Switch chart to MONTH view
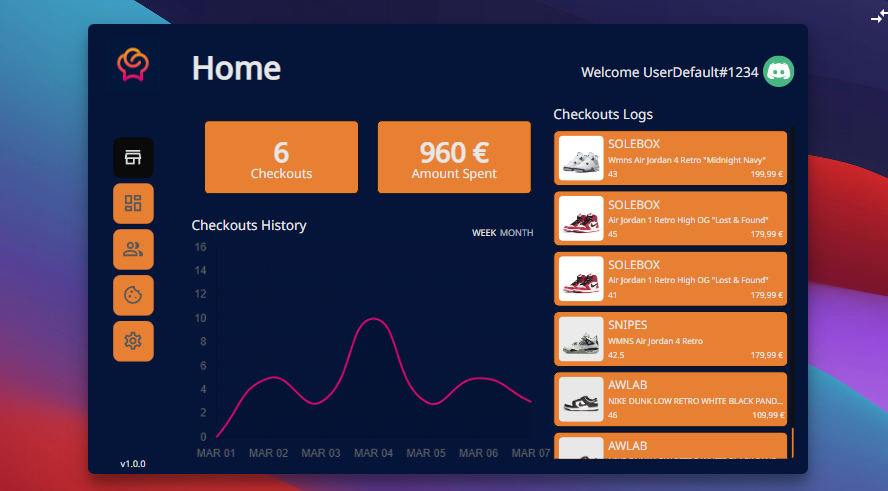 click(x=516, y=233)
